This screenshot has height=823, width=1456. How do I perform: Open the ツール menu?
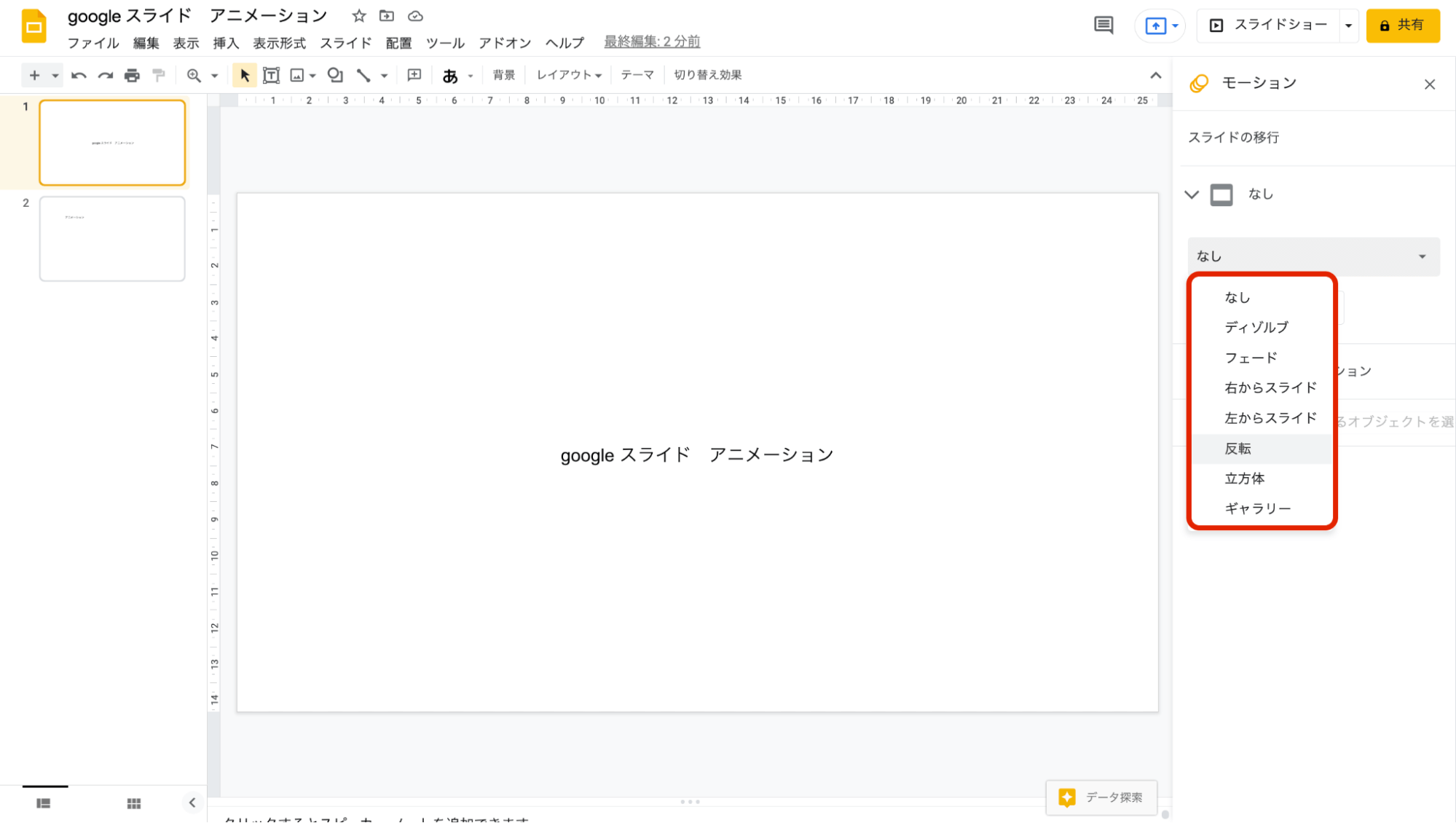pyautogui.click(x=445, y=43)
